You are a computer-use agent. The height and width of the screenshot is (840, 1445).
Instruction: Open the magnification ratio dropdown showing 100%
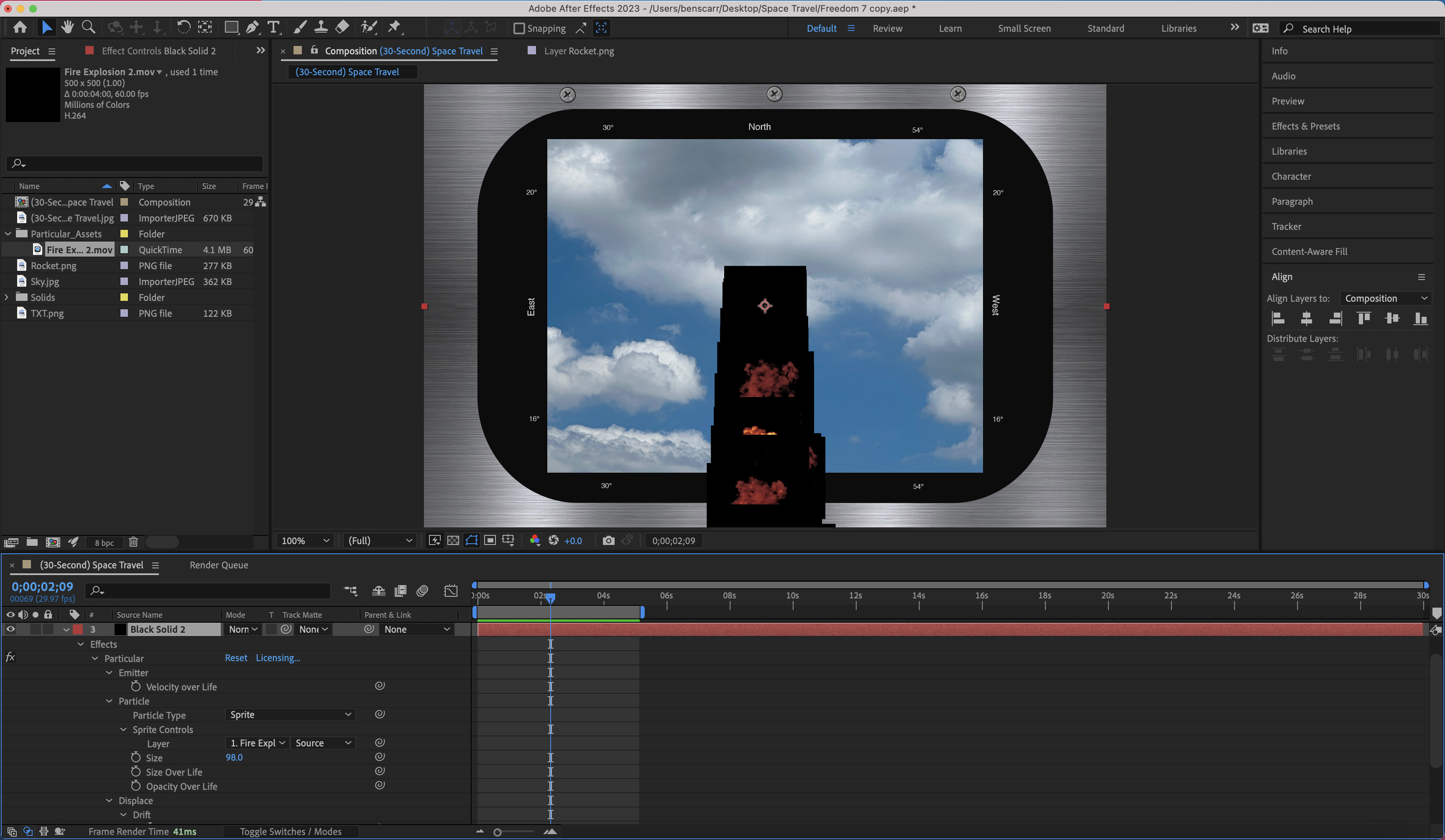pyautogui.click(x=304, y=540)
